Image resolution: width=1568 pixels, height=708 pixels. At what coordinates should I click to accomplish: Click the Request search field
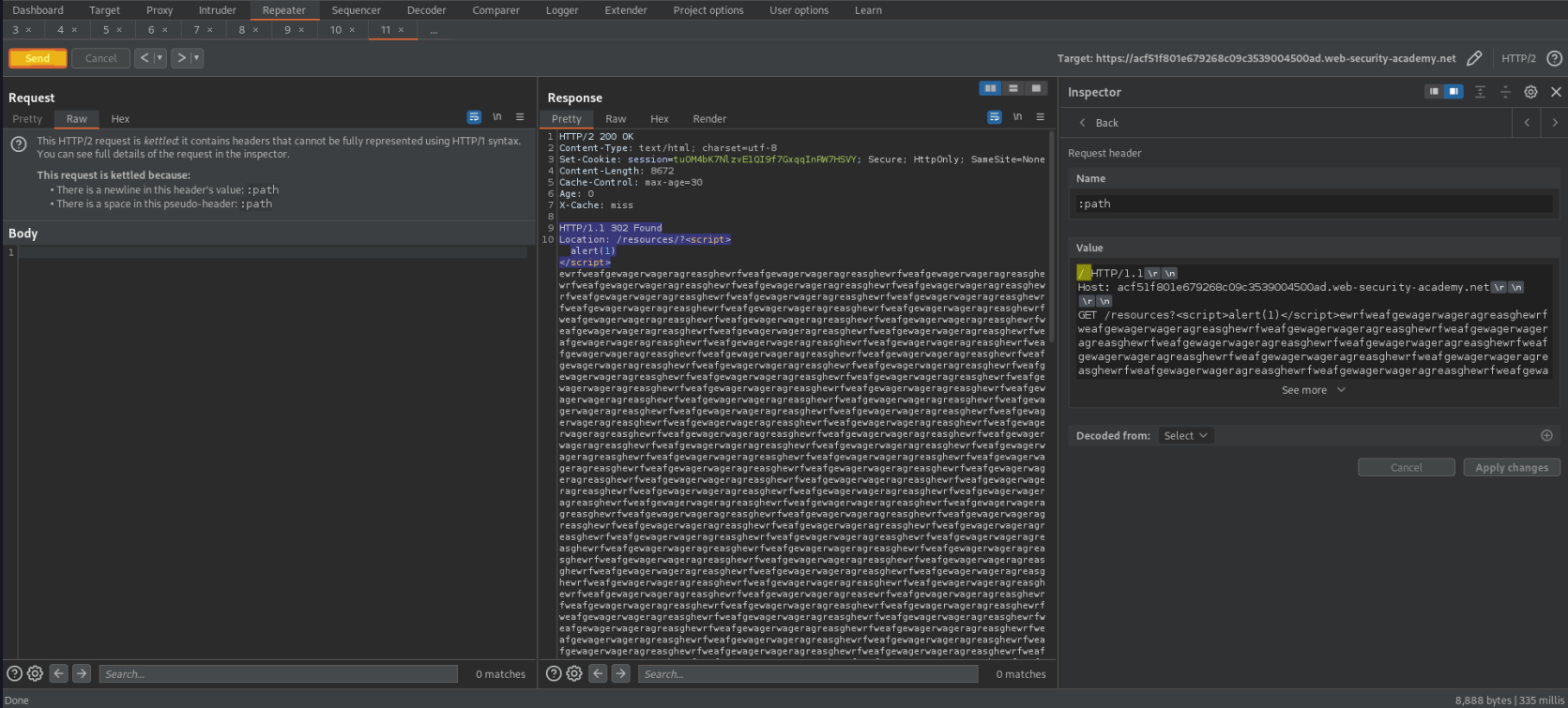tap(278, 673)
